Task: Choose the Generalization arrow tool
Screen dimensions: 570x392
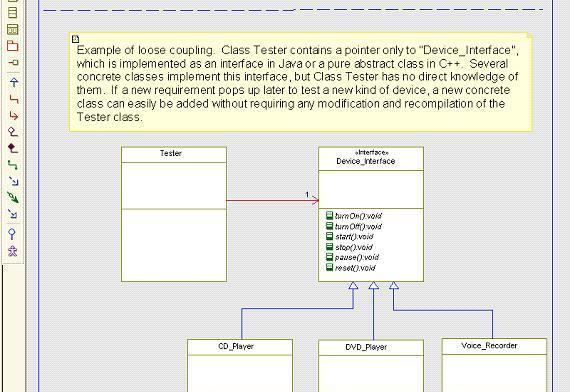Action: tap(14, 82)
